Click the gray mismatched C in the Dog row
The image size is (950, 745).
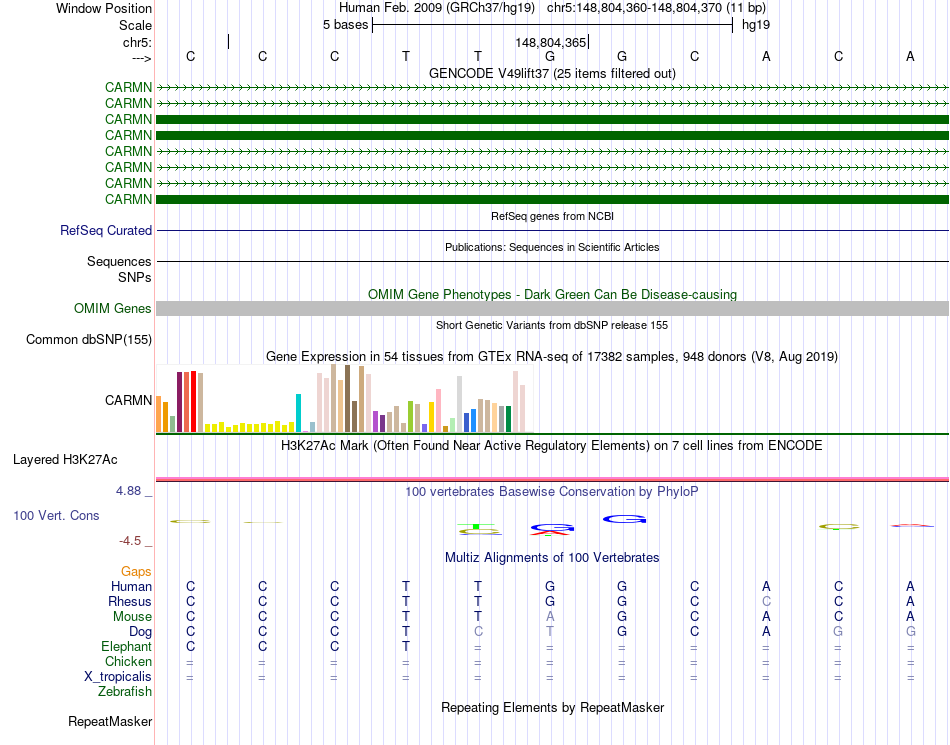coord(478,632)
